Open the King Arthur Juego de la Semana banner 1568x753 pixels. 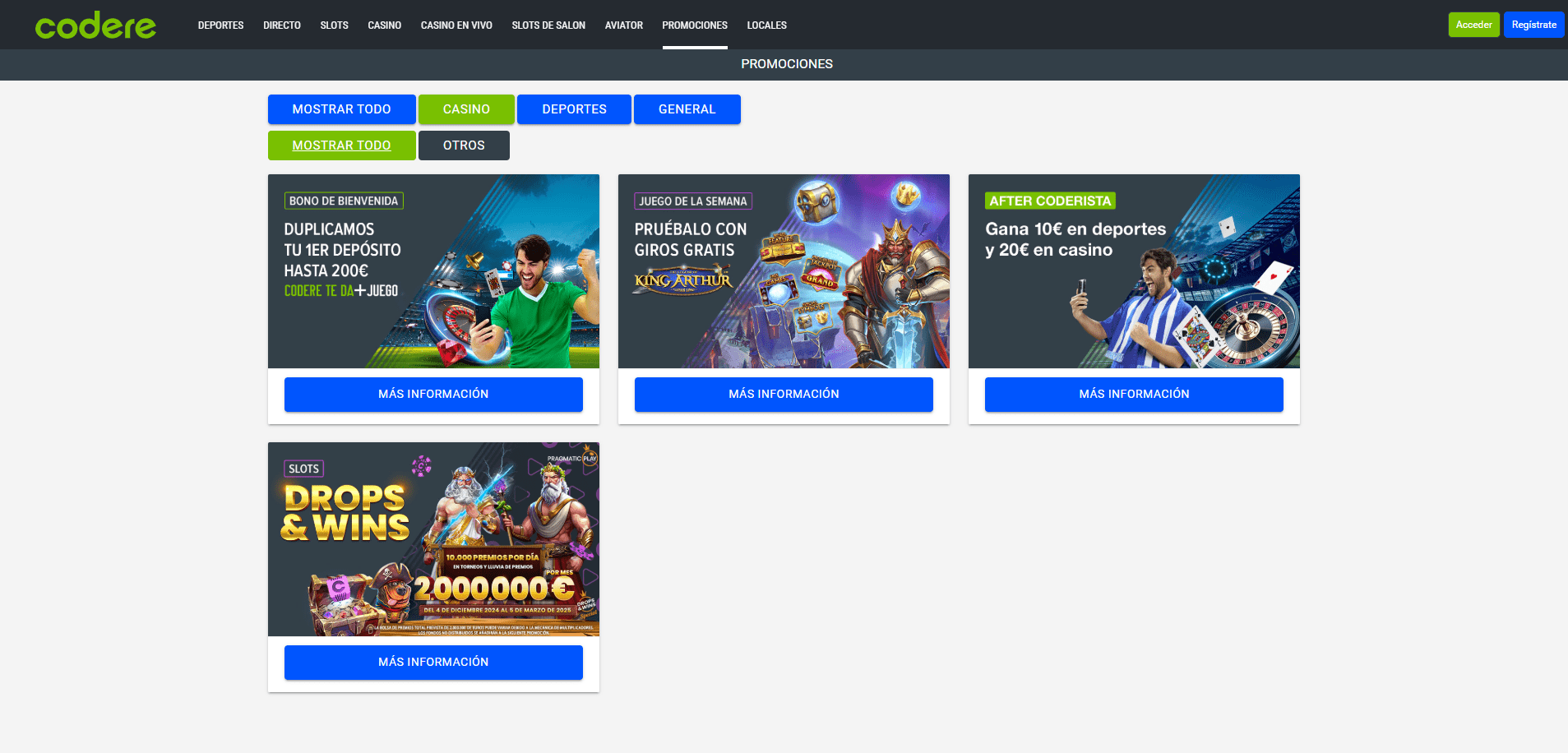click(x=784, y=271)
